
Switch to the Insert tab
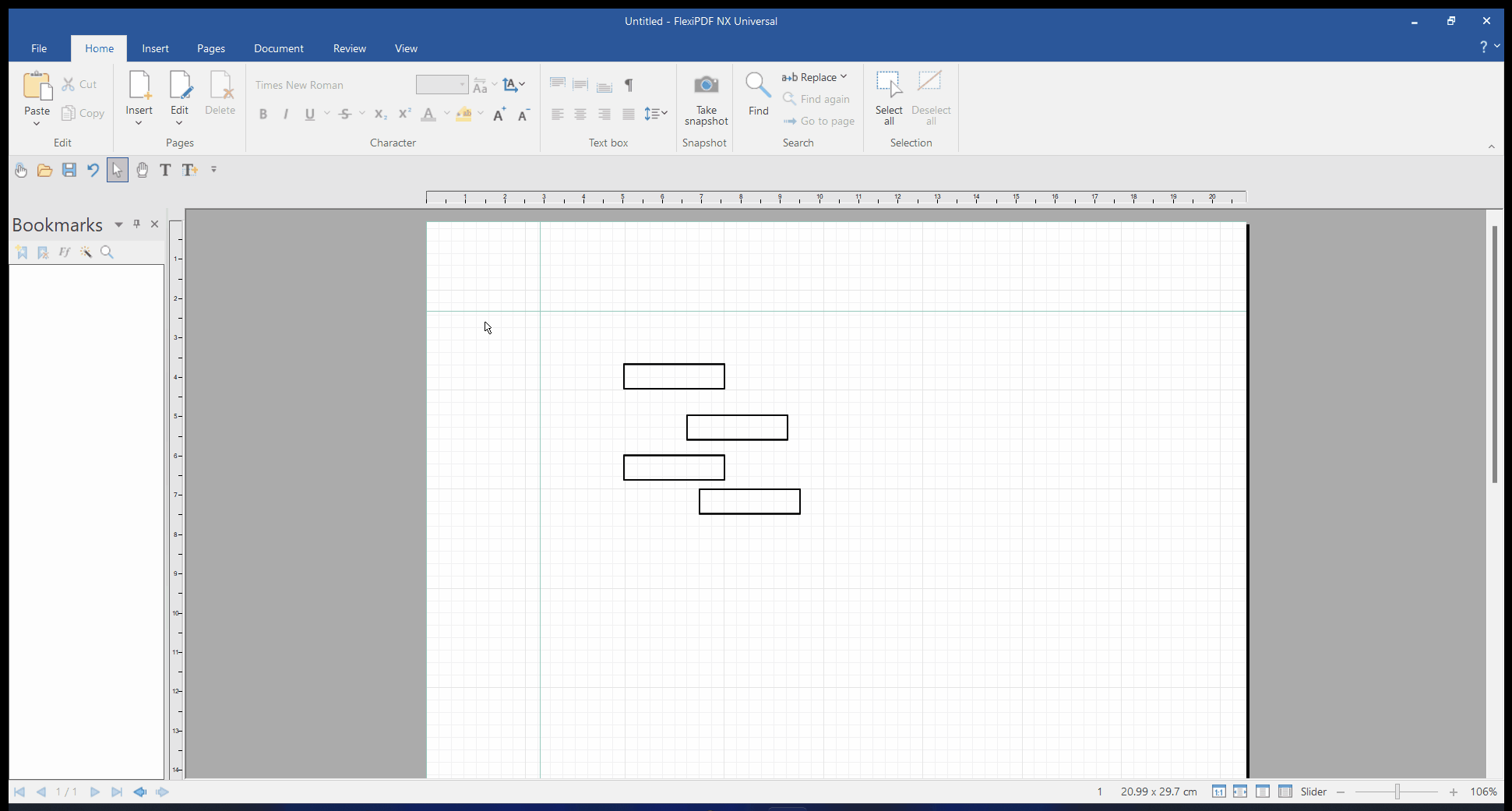click(155, 48)
